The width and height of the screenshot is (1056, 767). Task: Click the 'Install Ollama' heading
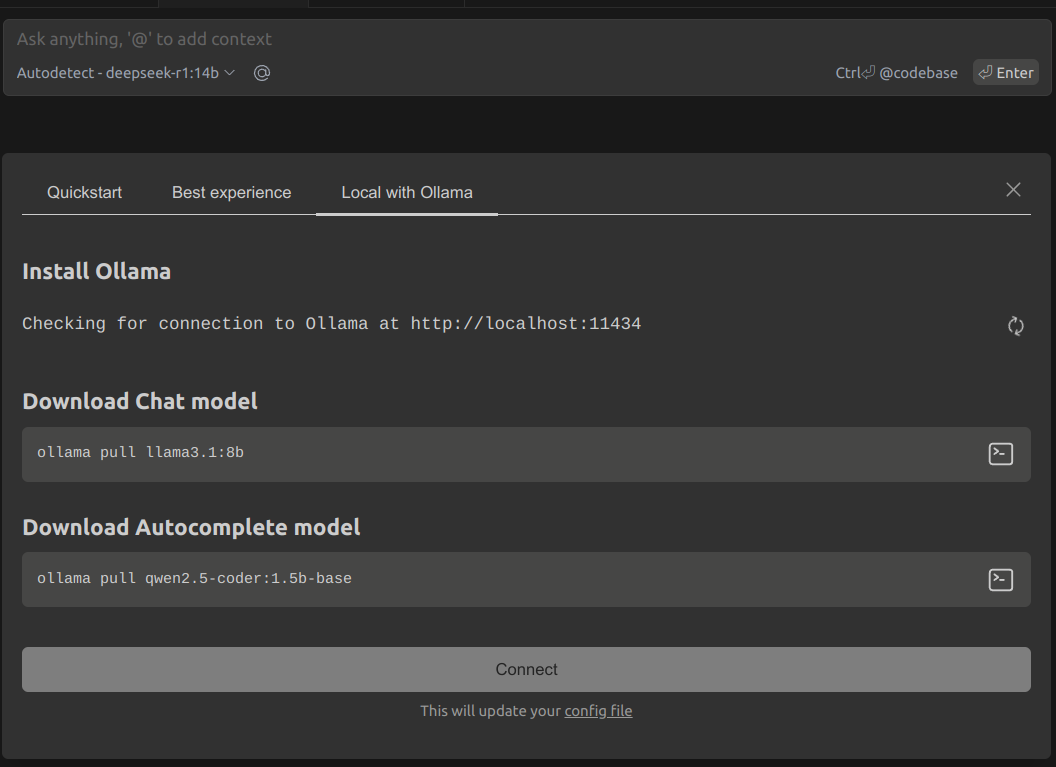click(96, 271)
